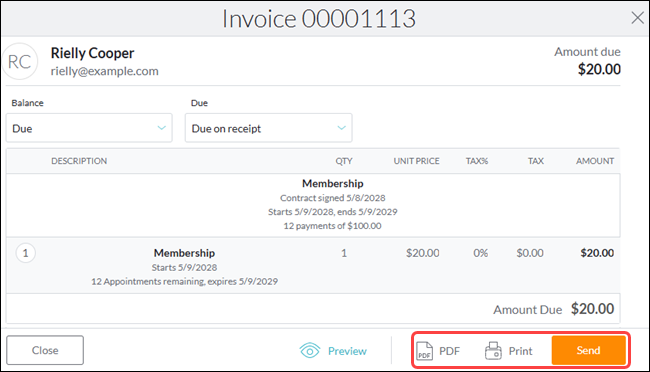Click the AMOUNT column header
Screen dimensions: 650x372
595,161
